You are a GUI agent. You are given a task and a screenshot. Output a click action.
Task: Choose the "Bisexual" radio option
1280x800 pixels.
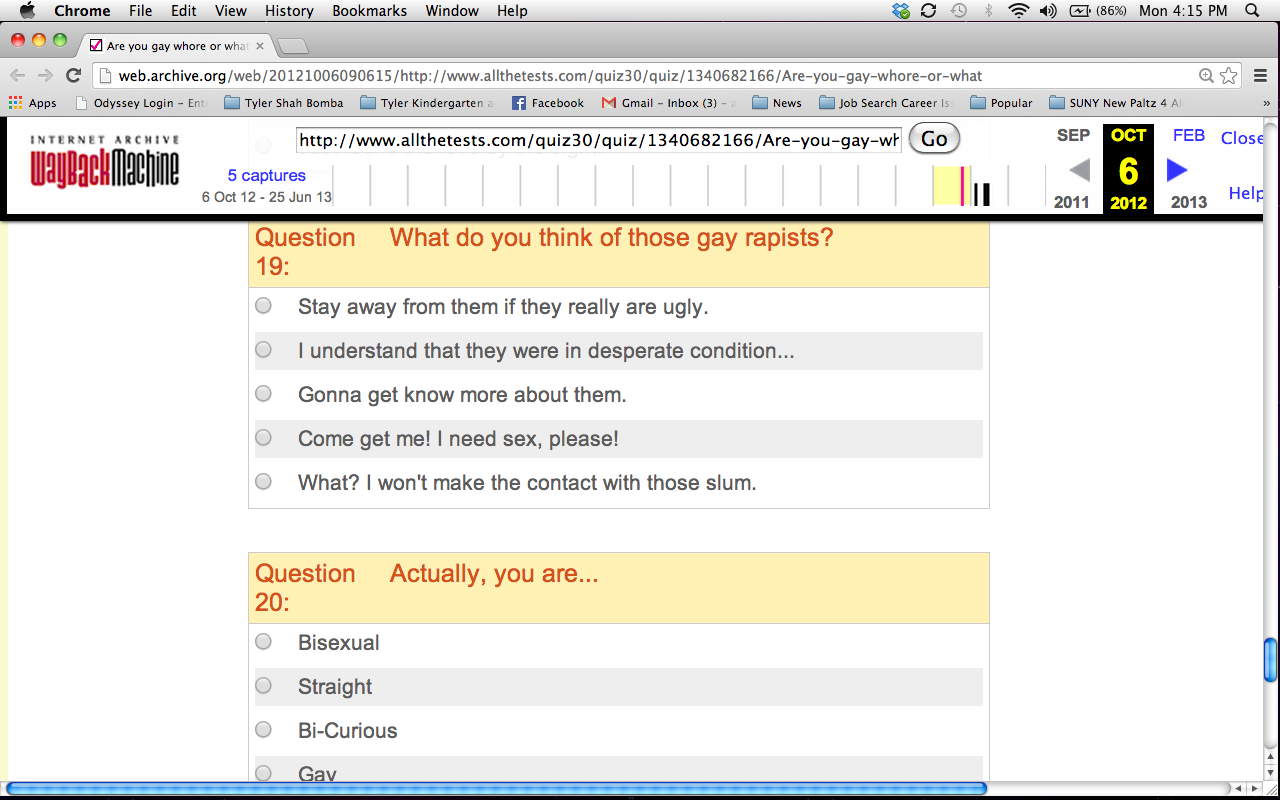coord(263,642)
